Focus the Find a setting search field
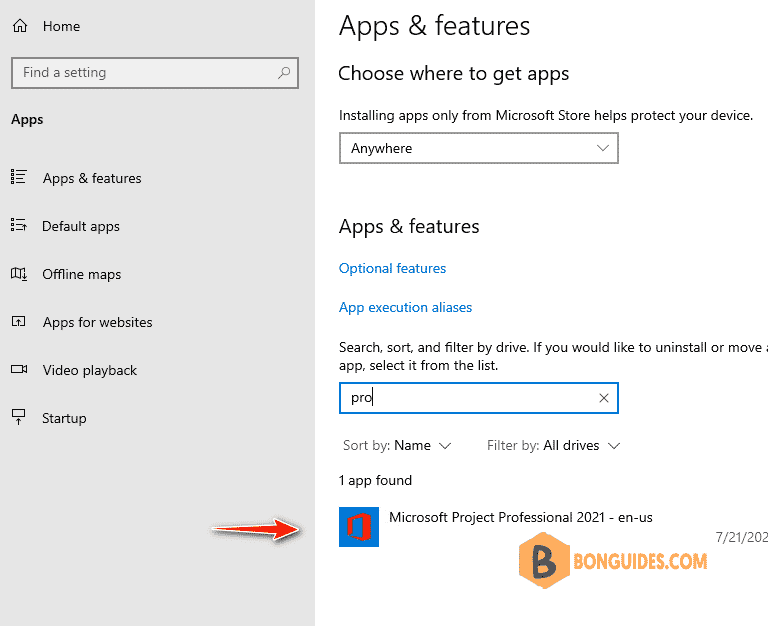The image size is (768, 626). coord(155,73)
